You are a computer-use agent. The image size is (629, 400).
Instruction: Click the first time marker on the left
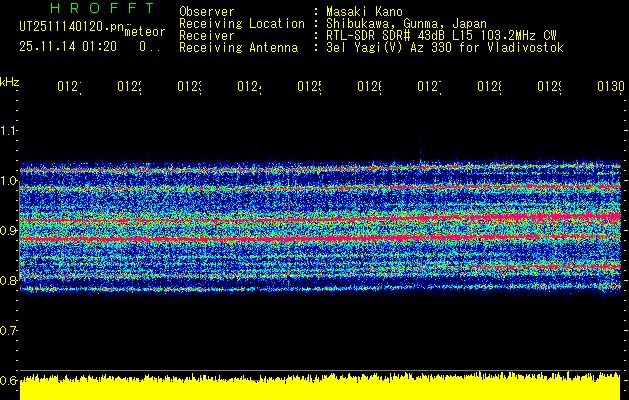pos(68,88)
